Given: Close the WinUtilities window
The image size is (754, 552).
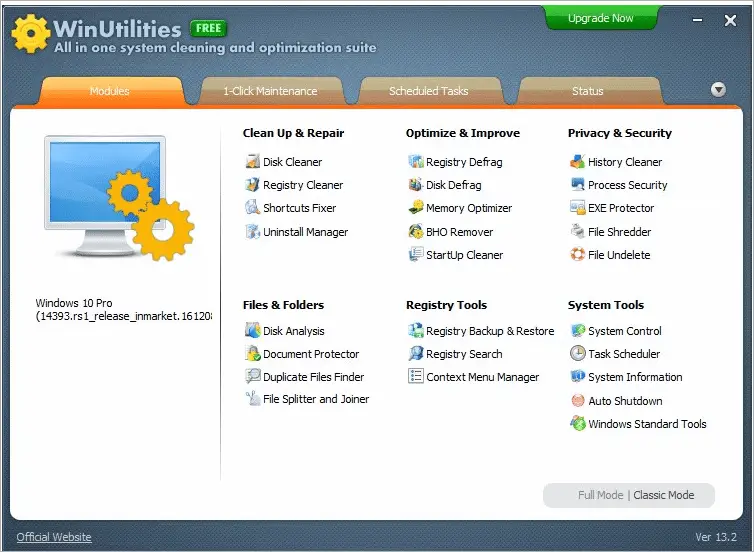Looking at the screenshot, I should click(x=730, y=20).
